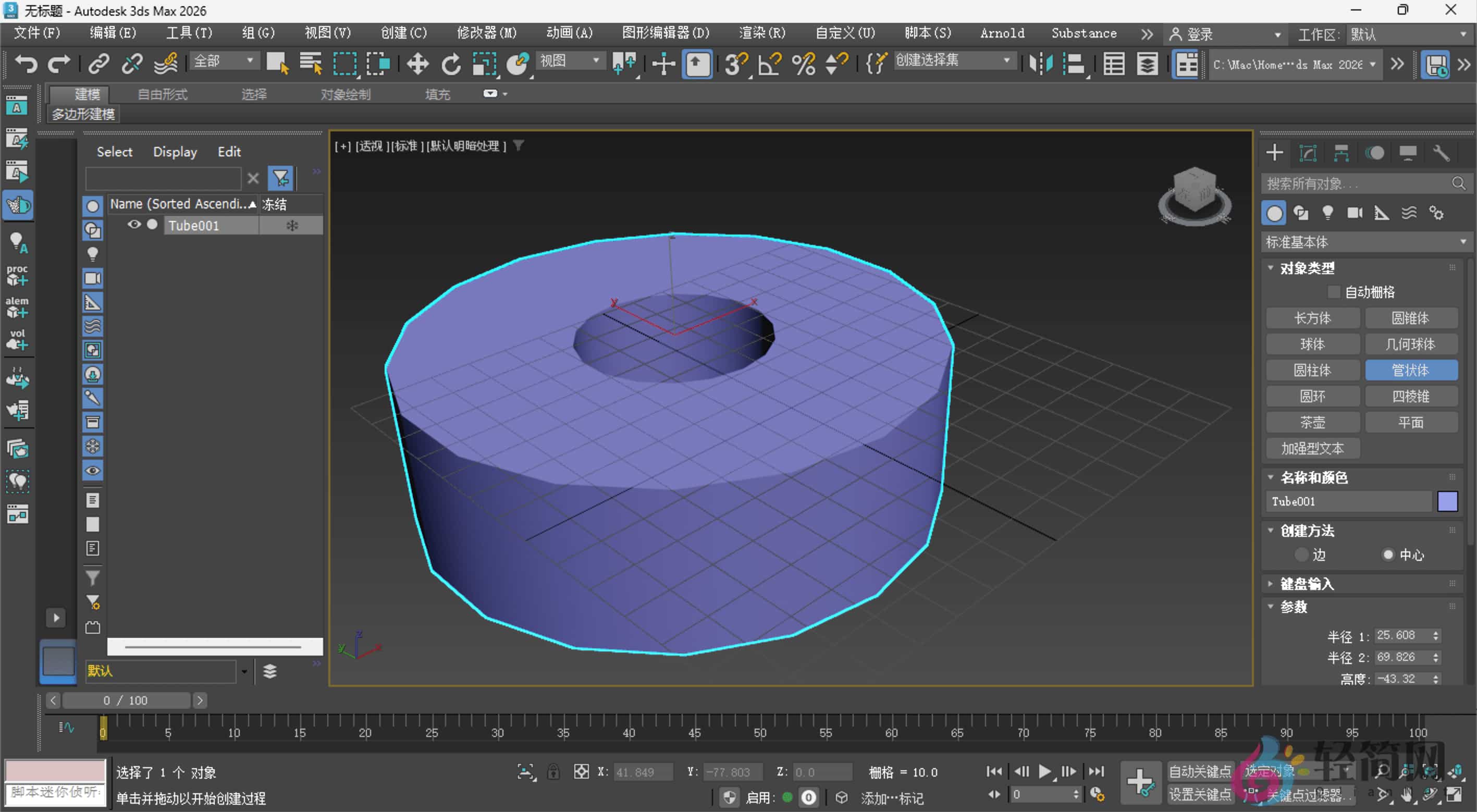Screen dimensions: 1477x812
Task: Hide Tube001 using its eye visibility toggle
Action: coord(135,225)
